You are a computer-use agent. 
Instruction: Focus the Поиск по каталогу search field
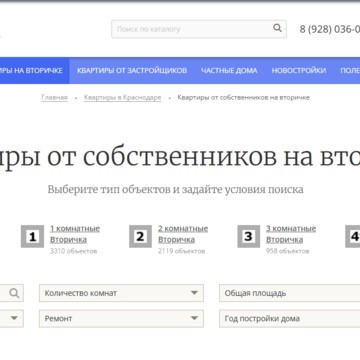click(x=199, y=29)
